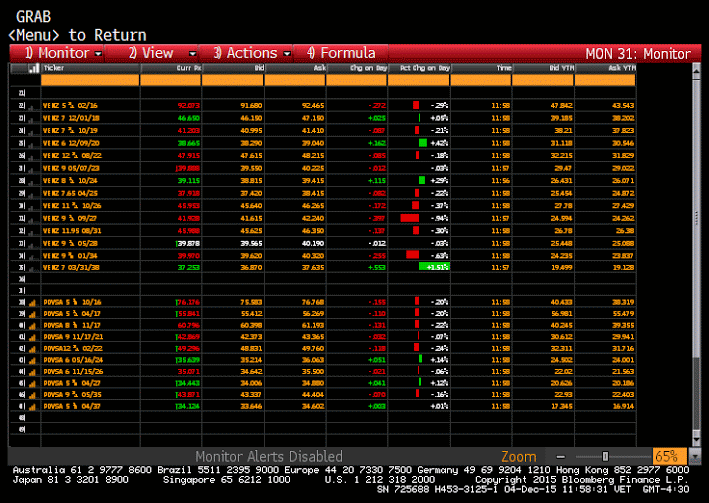709x503 pixels.
Task: Click chart icon beside VENZ 6 12/09/20
Action: coord(32,144)
